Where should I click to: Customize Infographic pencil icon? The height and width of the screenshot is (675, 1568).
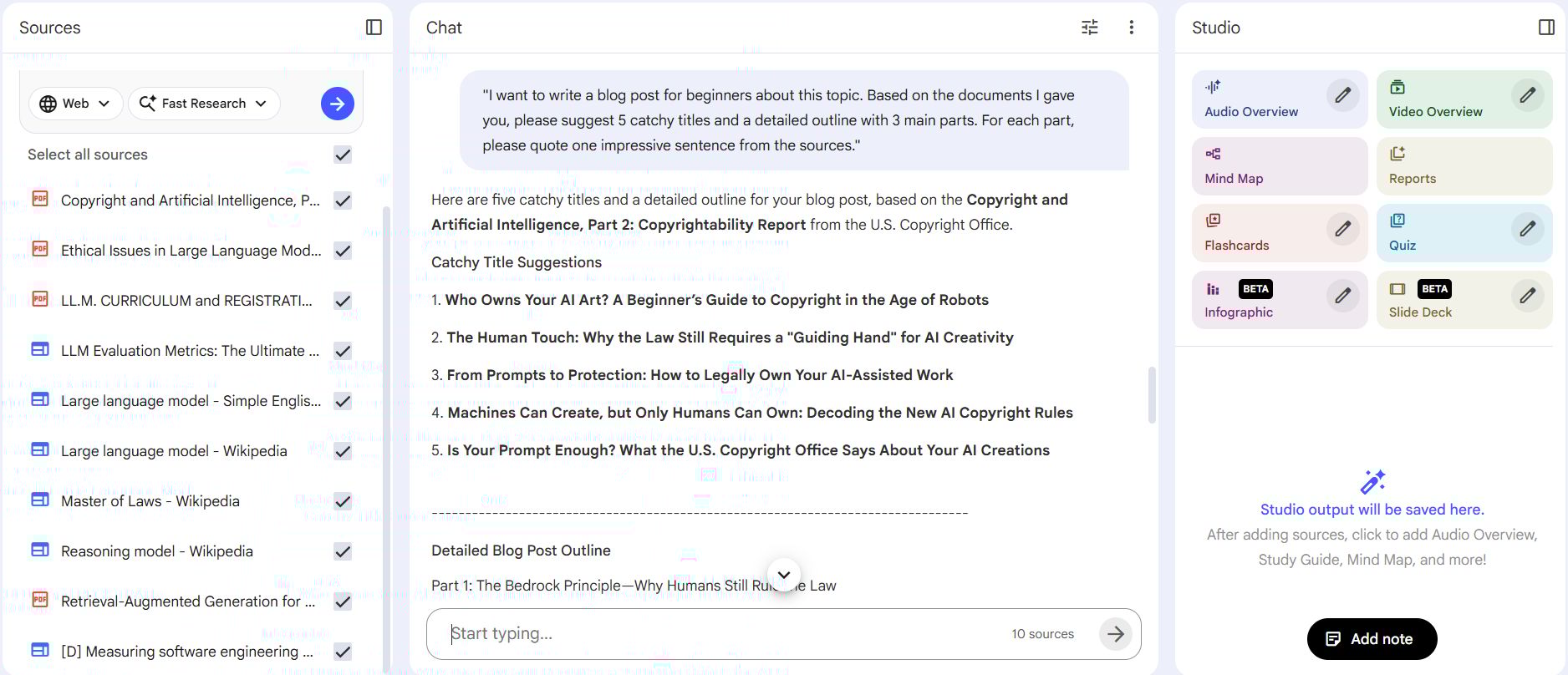pos(1342,296)
